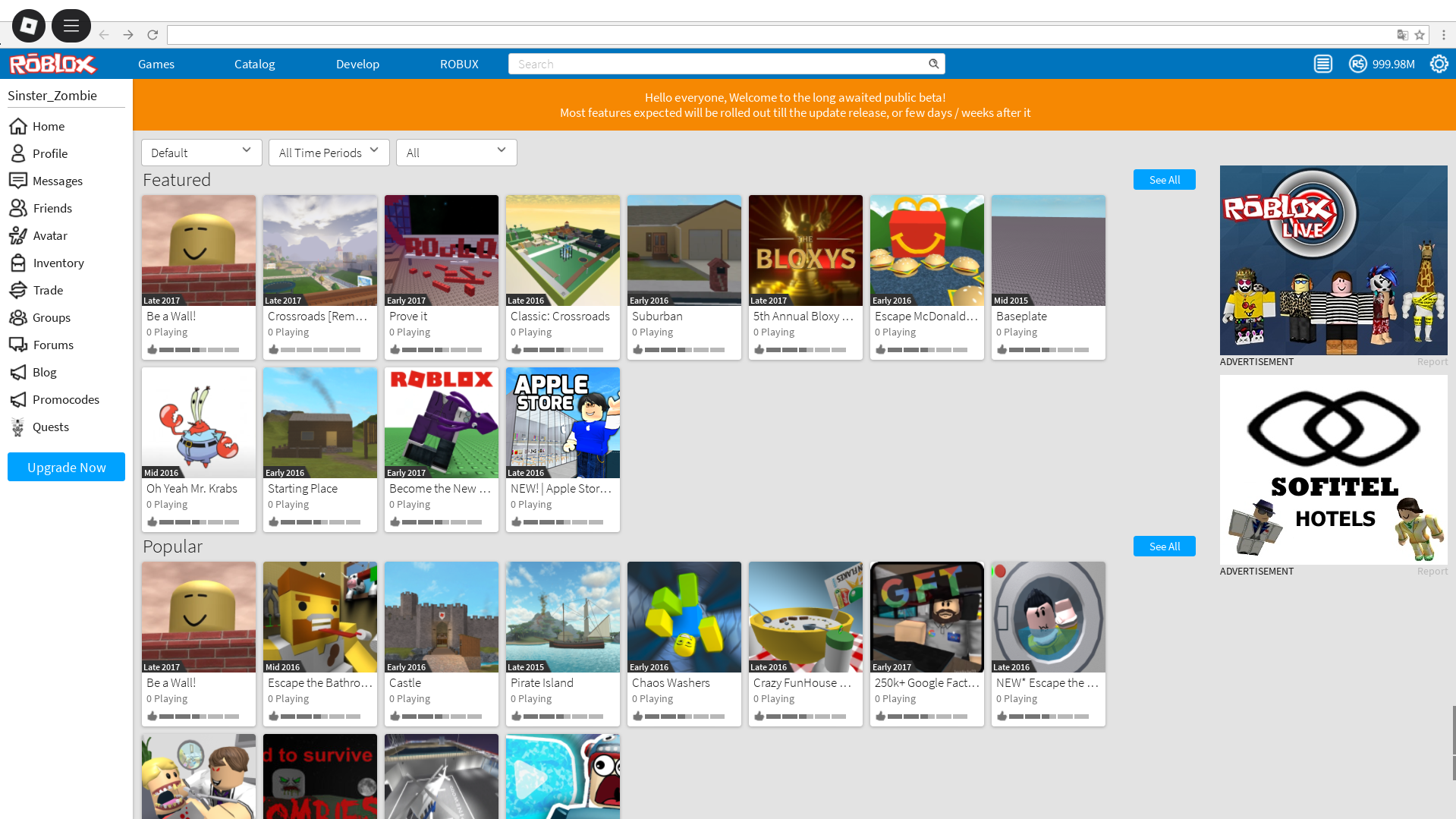Click the page vertical scrollbar
This screenshot has width=1456, height=819.
pyautogui.click(x=1453, y=742)
